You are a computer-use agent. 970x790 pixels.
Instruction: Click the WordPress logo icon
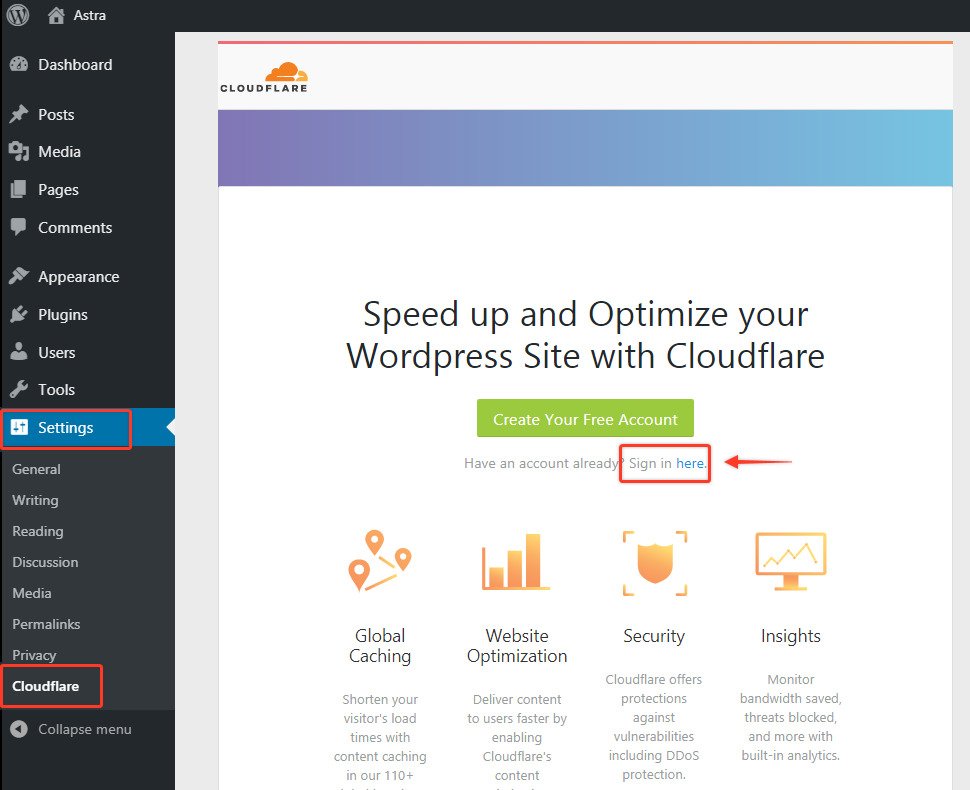[x=17, y=15]
